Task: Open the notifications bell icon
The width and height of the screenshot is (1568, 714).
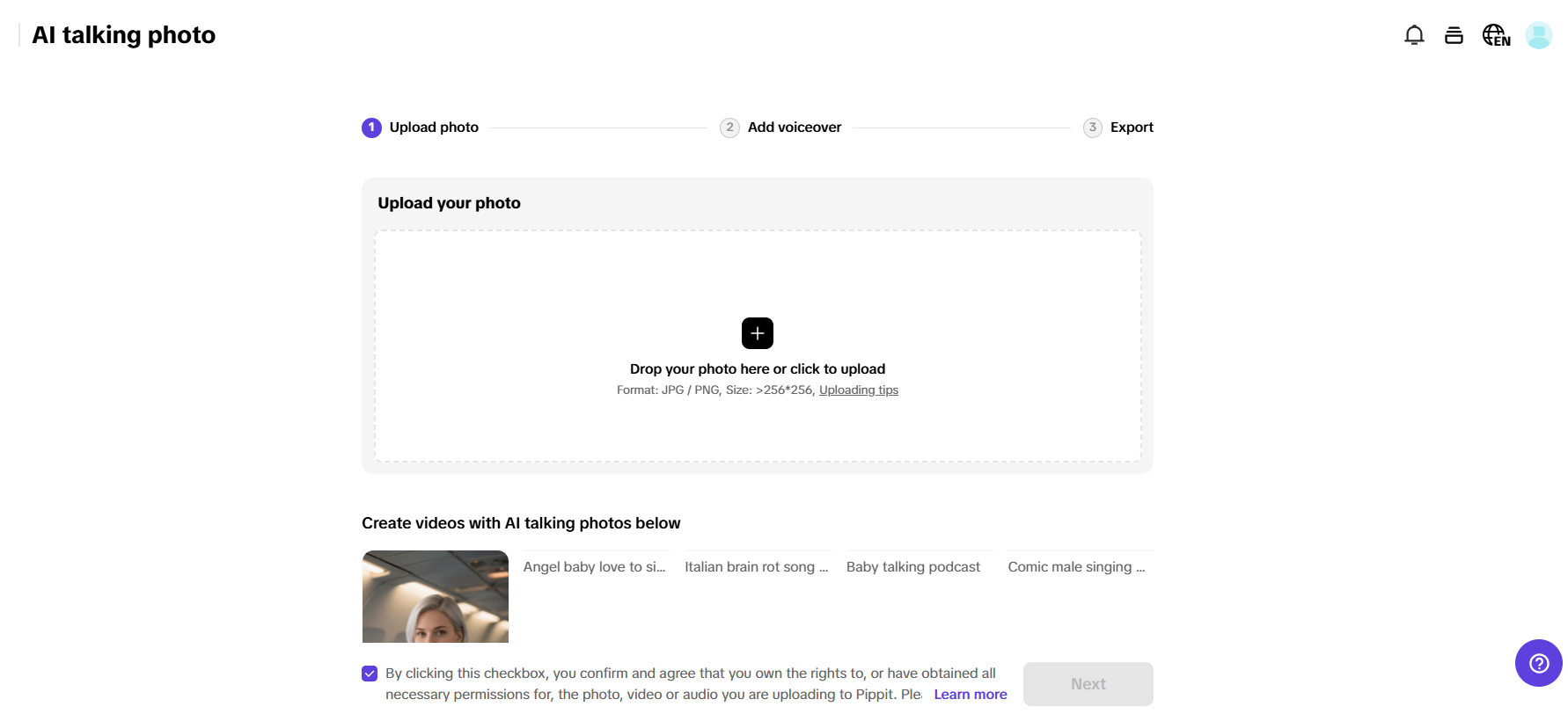Action: (x=1414, y=35)
